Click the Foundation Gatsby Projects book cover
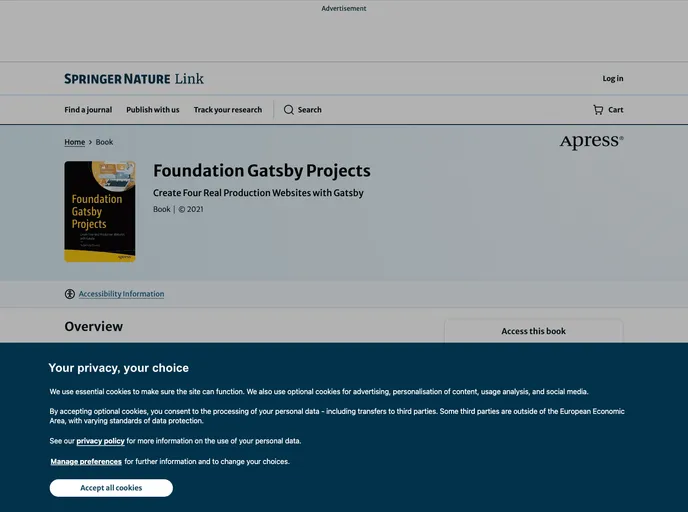Image resolution: width=688 pixels, height=512 pixels. [x=100, y=211]
